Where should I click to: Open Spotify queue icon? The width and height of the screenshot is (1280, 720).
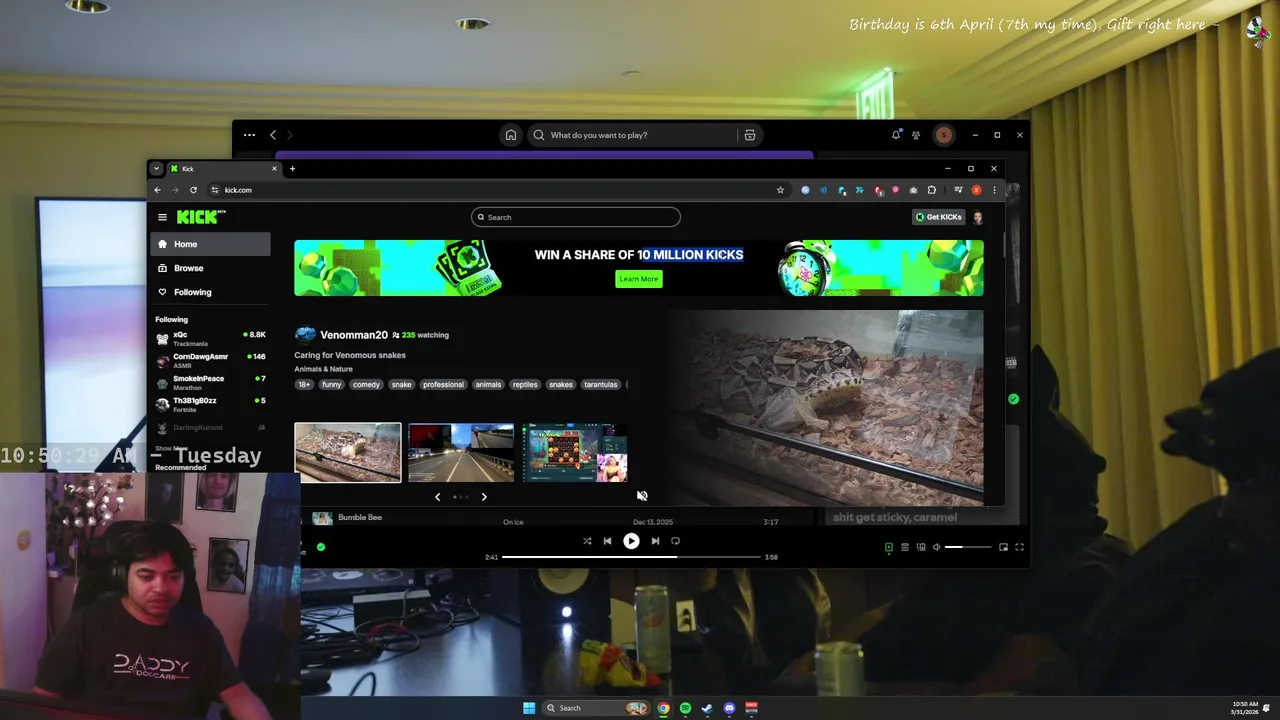905,547
